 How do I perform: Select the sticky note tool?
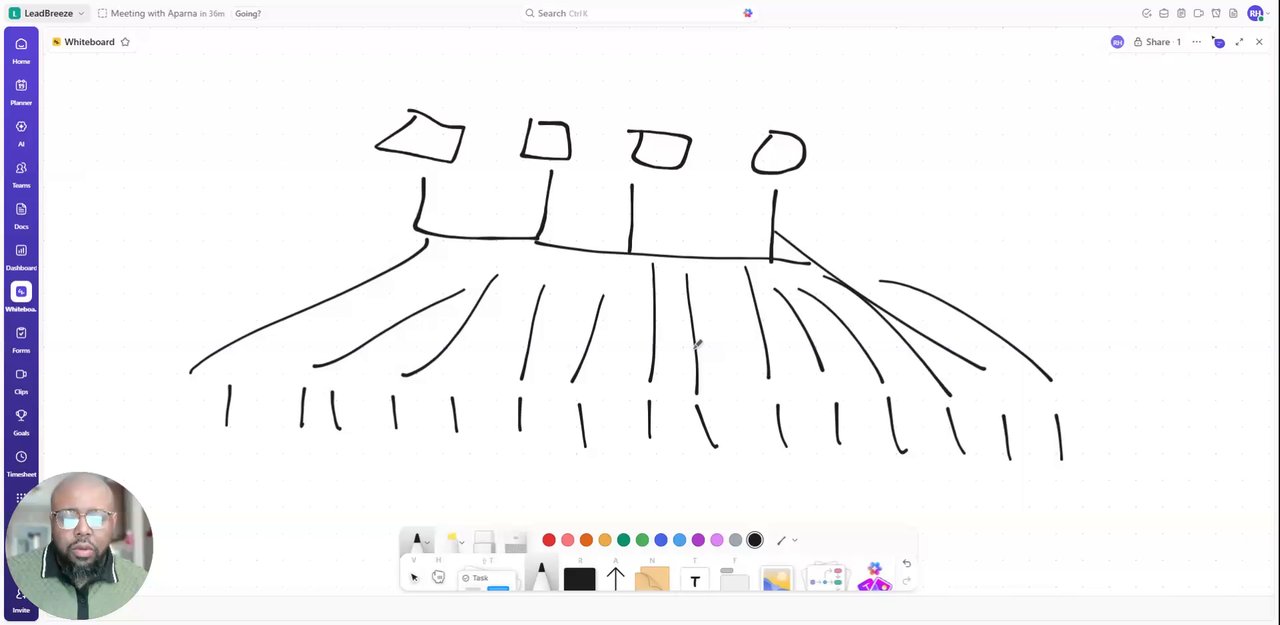[652, 578]
